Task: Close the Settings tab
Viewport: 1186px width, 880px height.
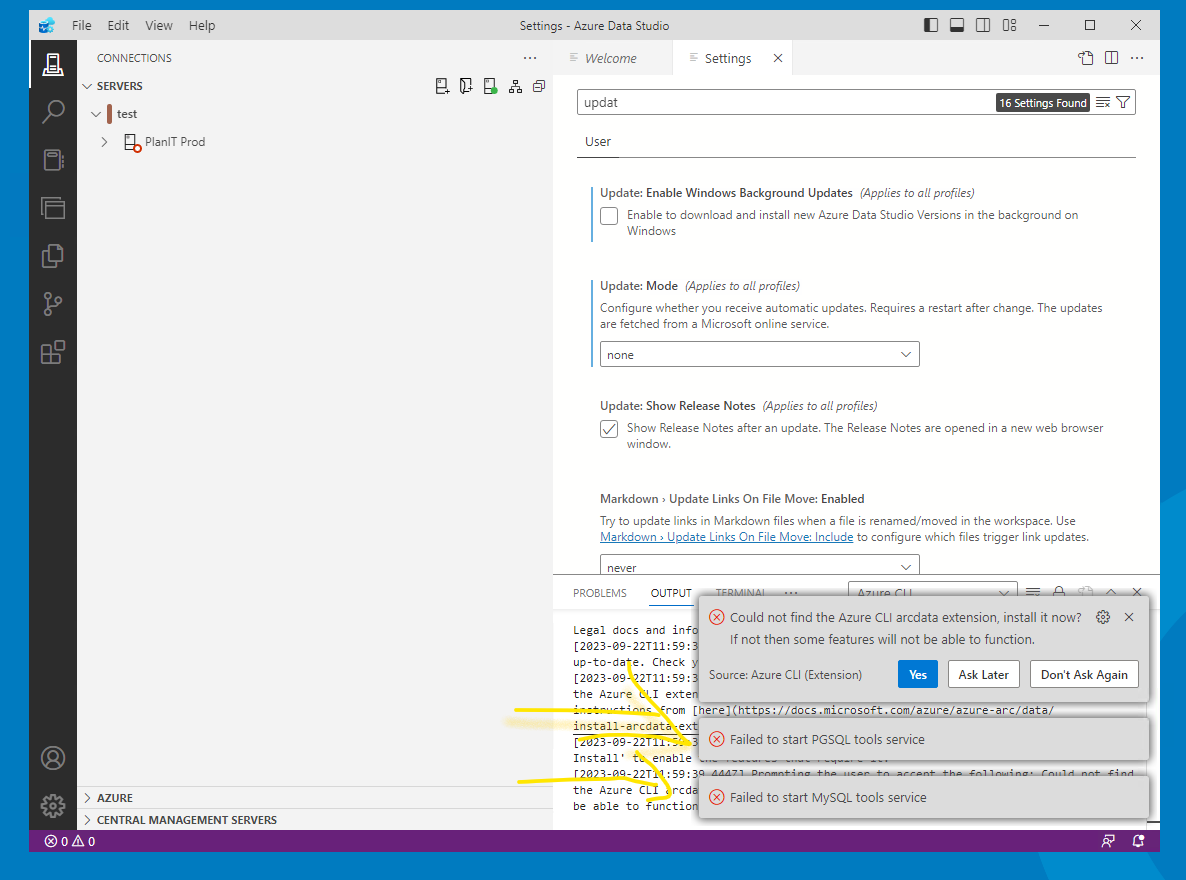Action: (778, 58)
